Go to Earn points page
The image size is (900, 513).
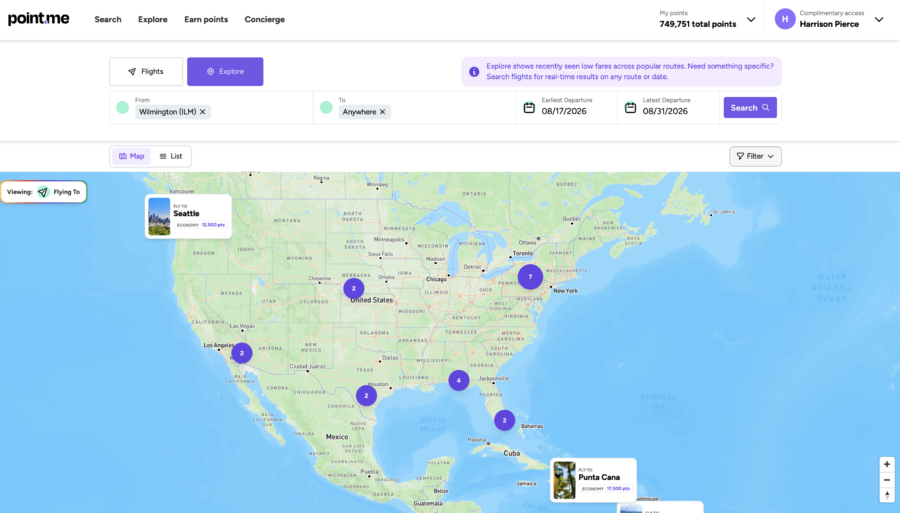tap(206, 20)
